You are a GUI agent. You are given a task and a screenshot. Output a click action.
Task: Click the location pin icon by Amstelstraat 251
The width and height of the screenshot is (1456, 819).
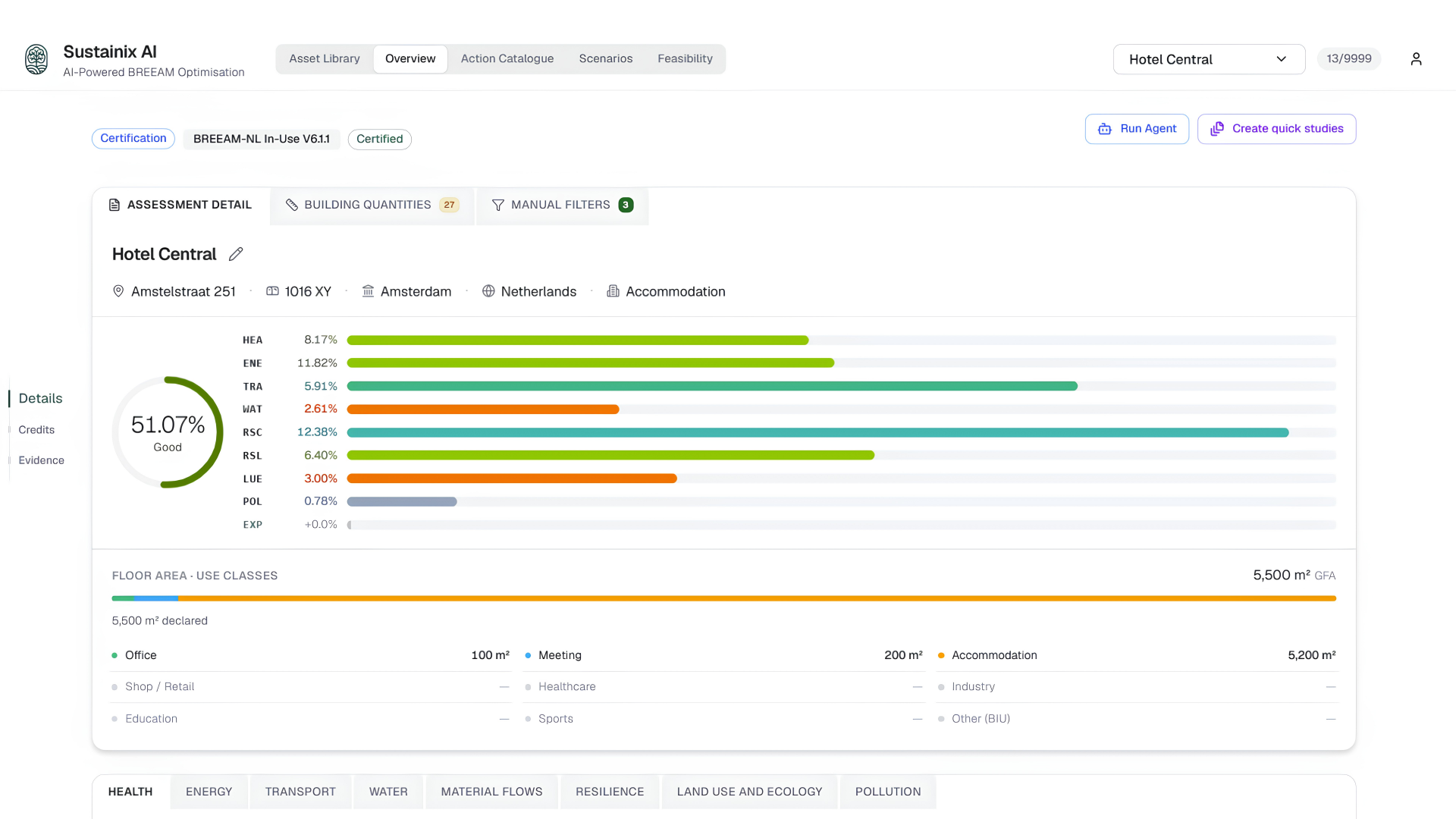118,291
